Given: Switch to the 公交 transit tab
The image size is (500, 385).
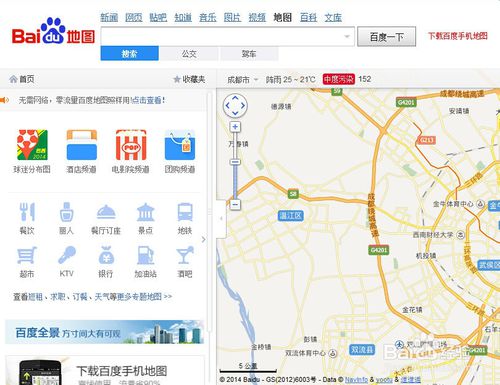Looking at the screenshot, I should click(189, 54).
